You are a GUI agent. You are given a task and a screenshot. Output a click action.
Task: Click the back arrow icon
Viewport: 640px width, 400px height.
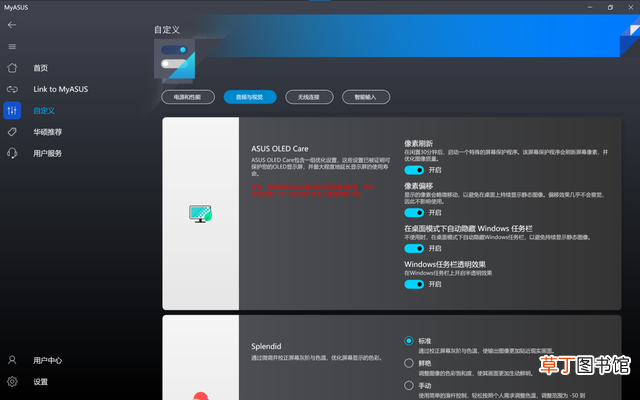[12, 25]
